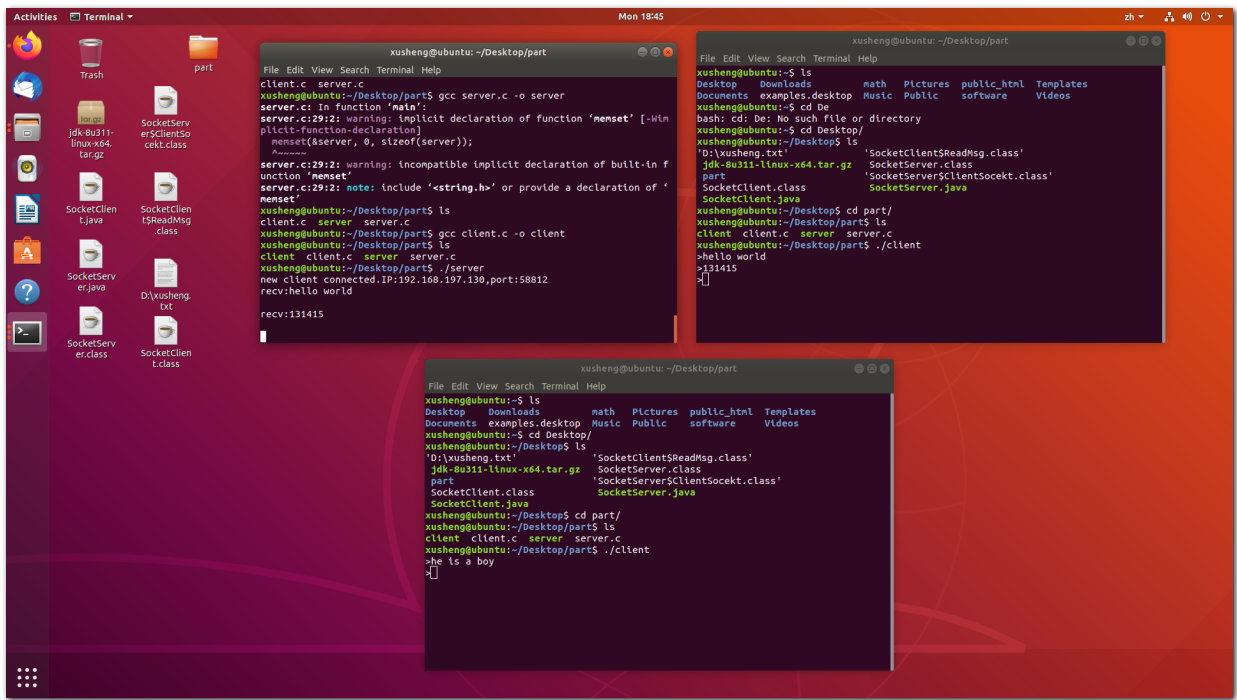Screen dimensions: 1237x700
Task: Select the running Terminal icon in the dock
Action: [26, 331]
